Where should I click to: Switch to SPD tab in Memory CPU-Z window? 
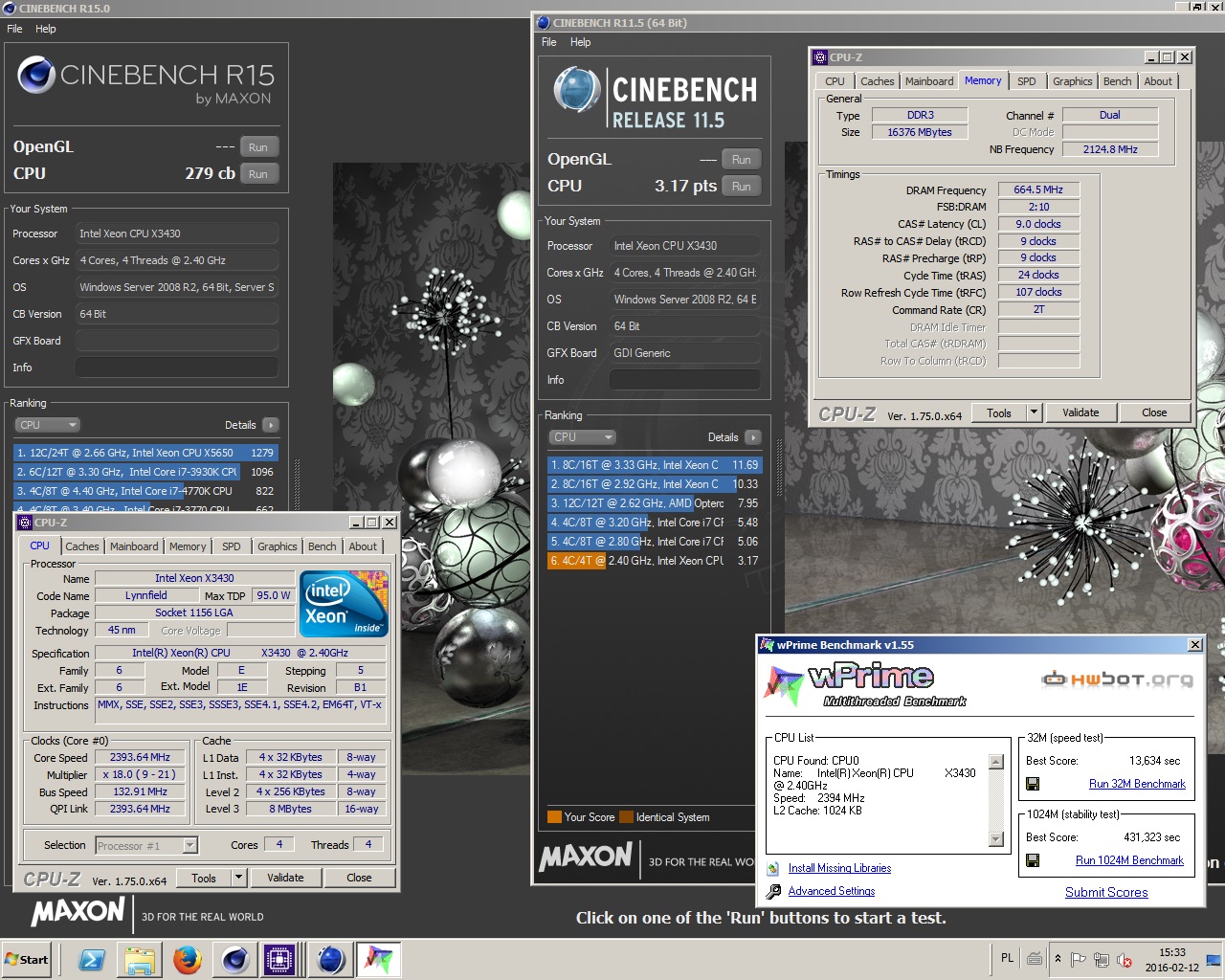1027,81
